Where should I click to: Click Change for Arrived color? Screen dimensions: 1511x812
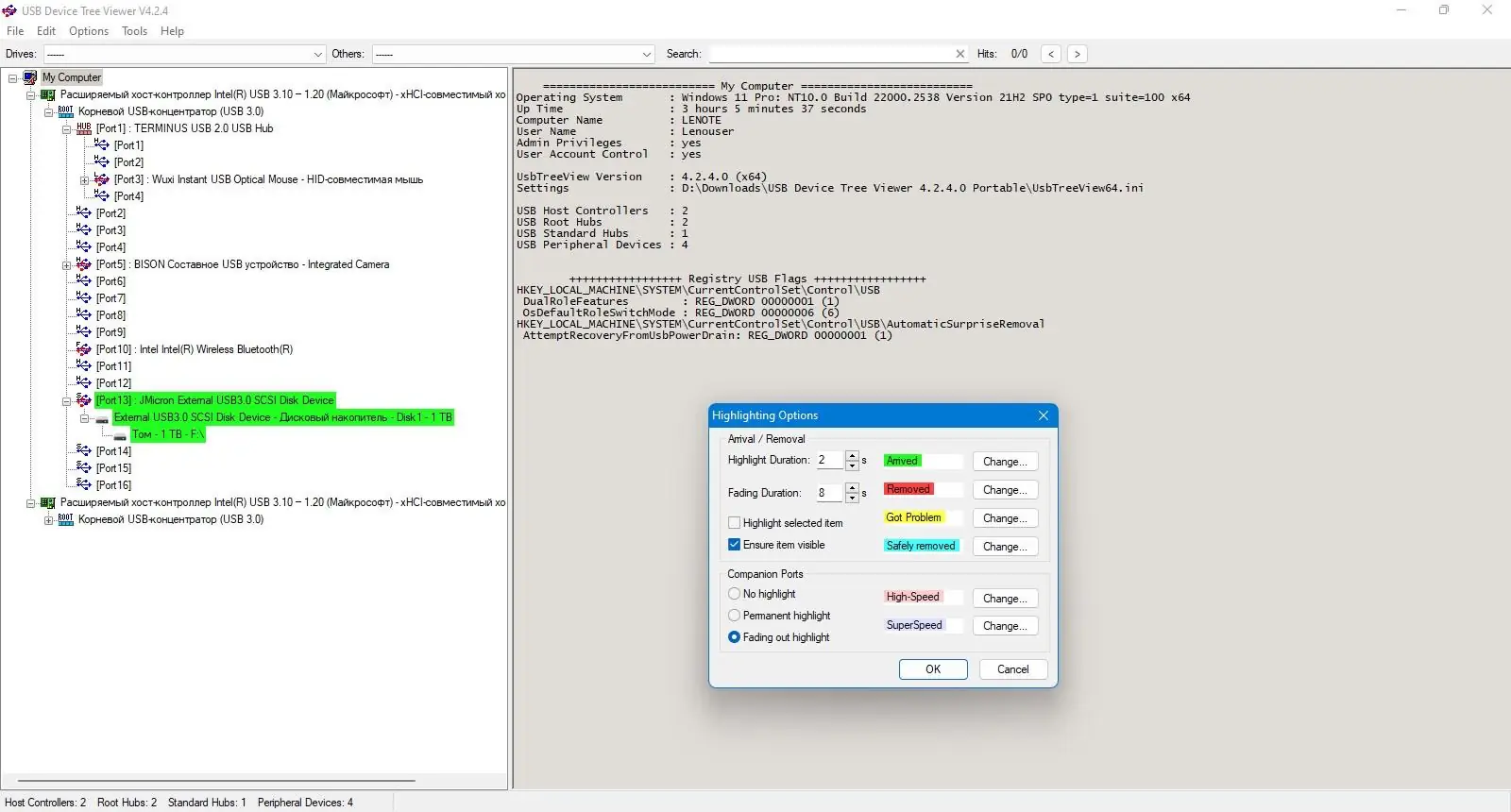pos(1005,462)
